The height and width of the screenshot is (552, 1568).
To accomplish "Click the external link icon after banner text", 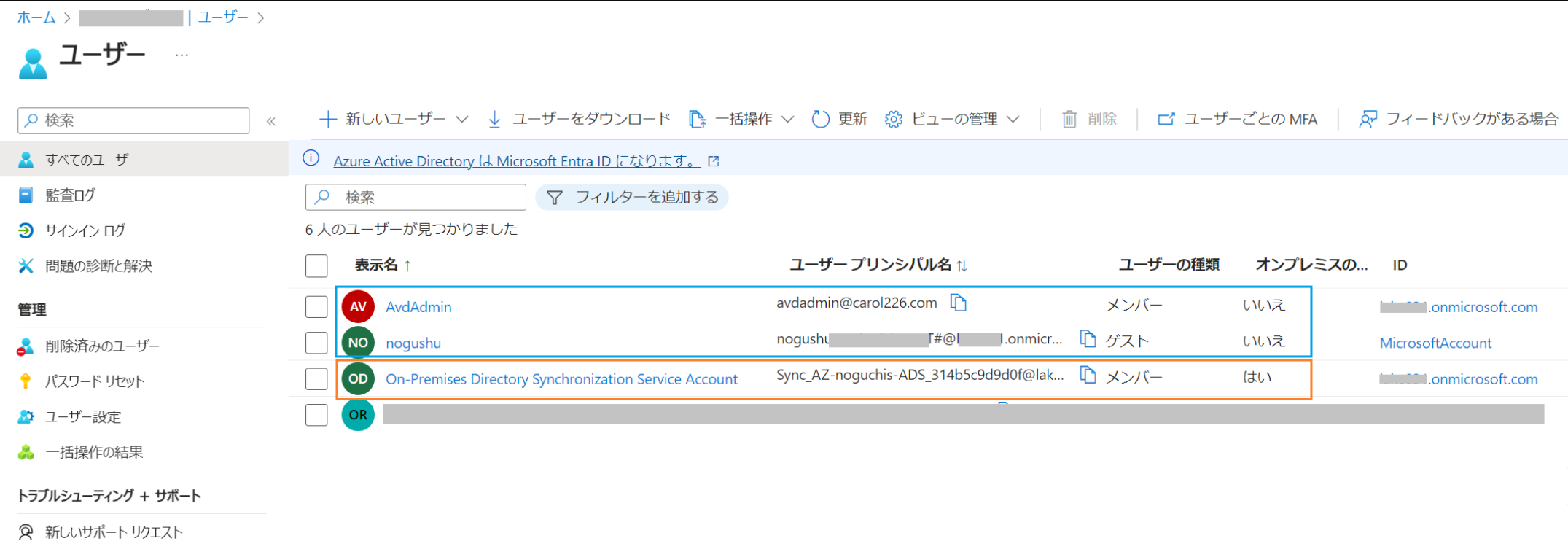I will tap(714, 161).
